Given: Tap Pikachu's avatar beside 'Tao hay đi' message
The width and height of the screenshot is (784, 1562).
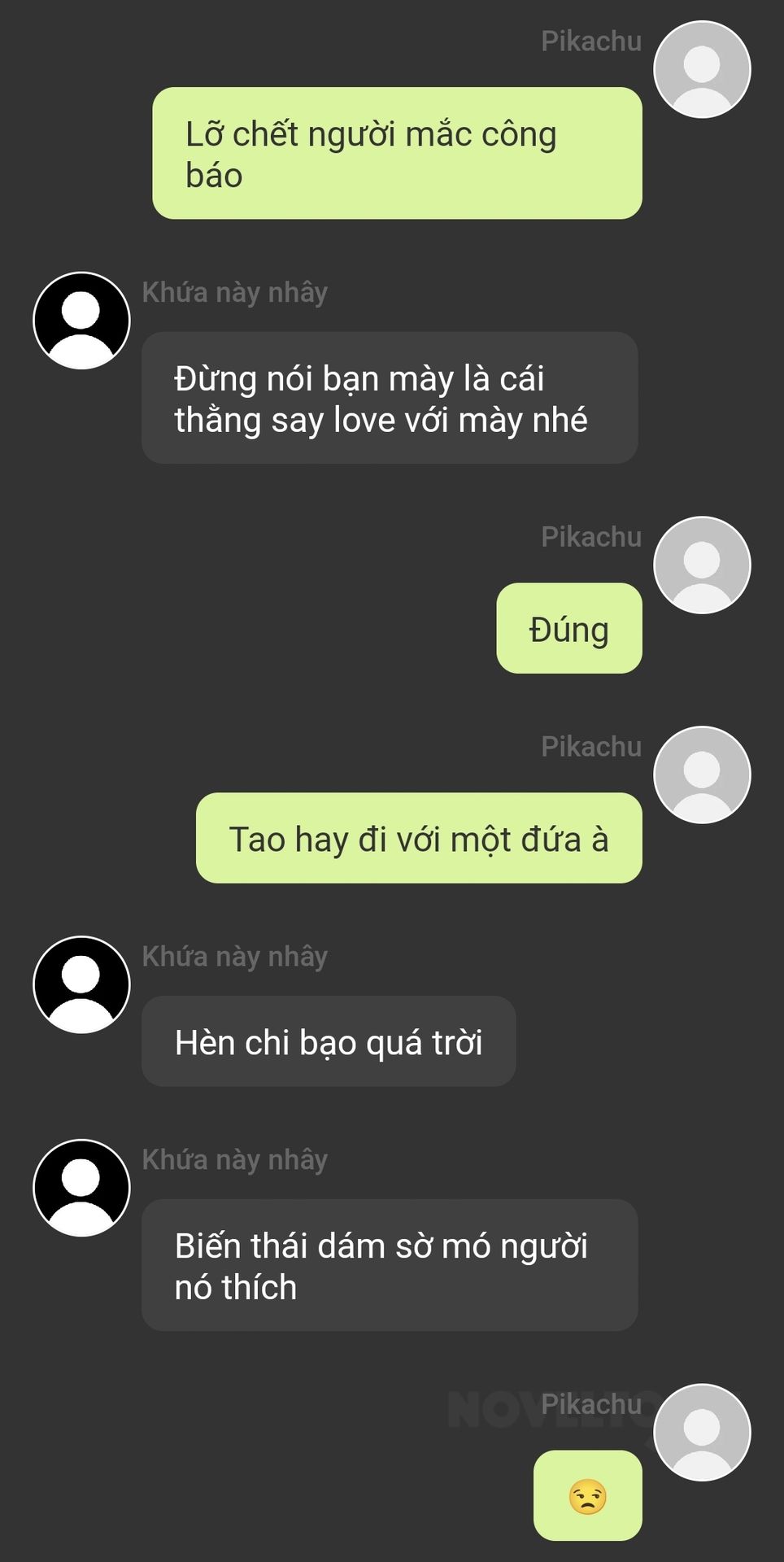Looking at the screenshot, I should coord(702,774).
